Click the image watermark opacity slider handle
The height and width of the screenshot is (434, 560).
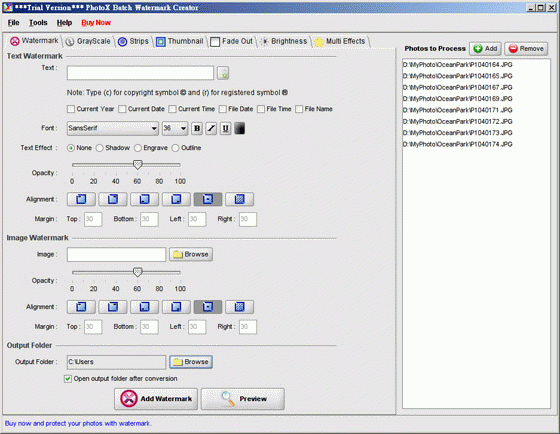coord(138,272)
